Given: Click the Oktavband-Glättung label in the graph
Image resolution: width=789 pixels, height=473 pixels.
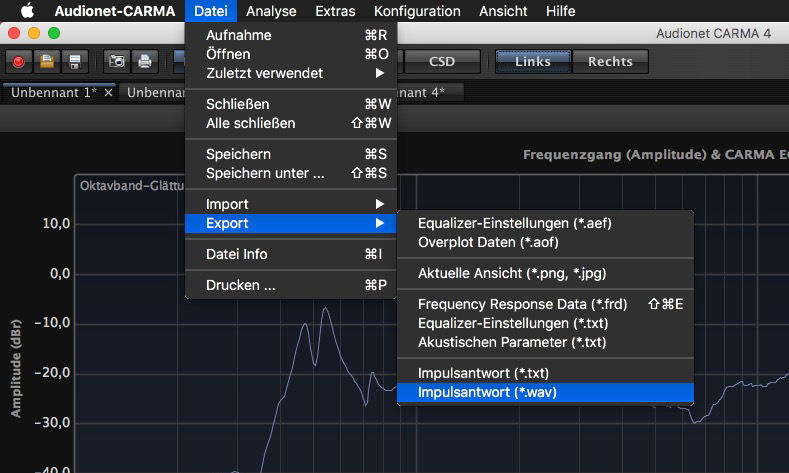Looking at the screenshot, I should tap(132, 186).
